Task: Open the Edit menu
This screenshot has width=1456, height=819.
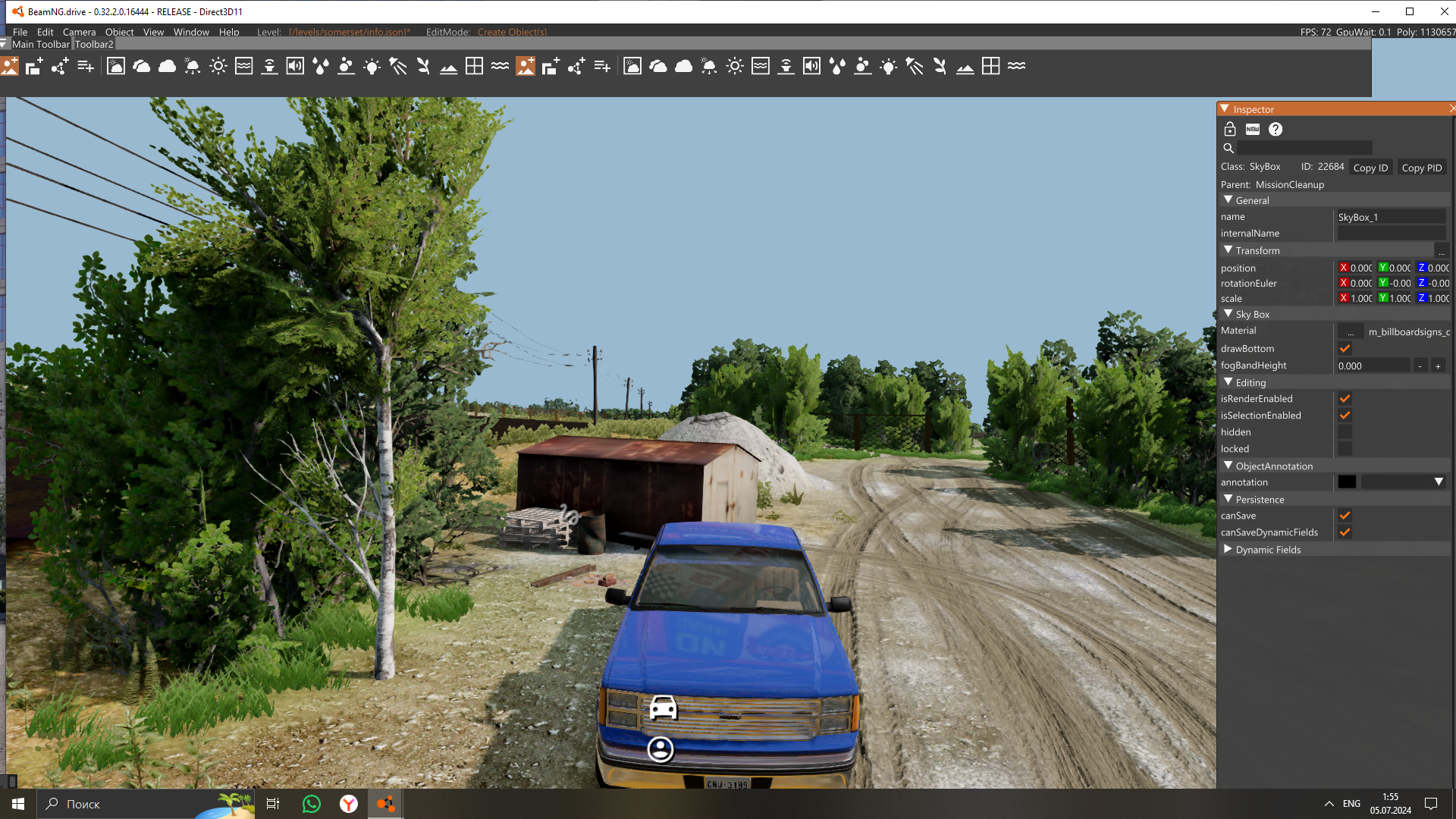Action: tap(45, 32)
